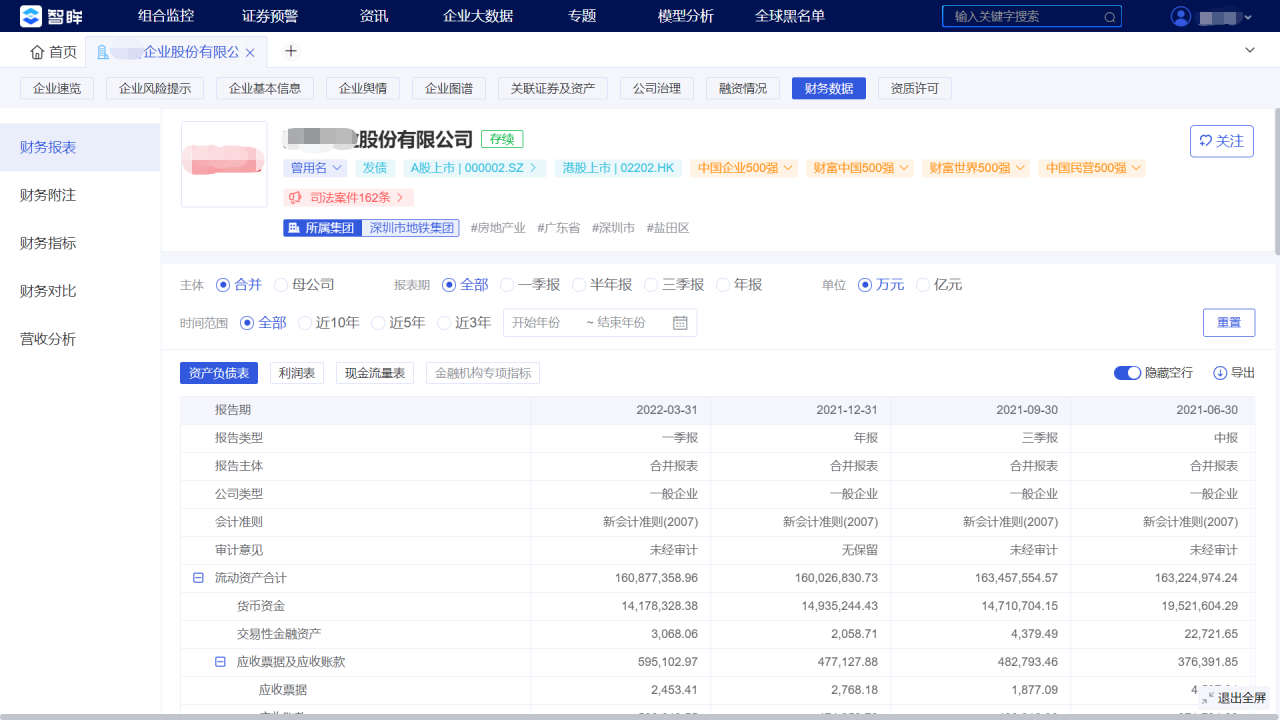Expand the 曾用名 dropdown tag

click(x=315, y=168)
